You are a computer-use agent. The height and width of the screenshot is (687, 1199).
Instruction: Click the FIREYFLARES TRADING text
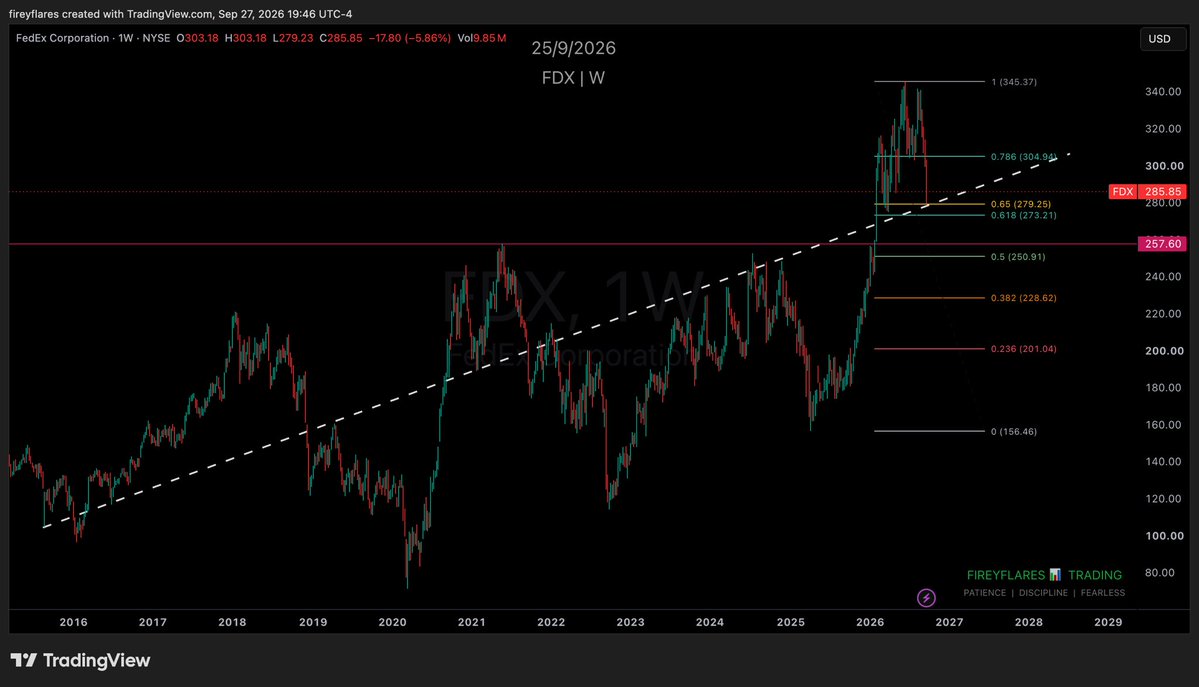click(x=1044, y=575)
